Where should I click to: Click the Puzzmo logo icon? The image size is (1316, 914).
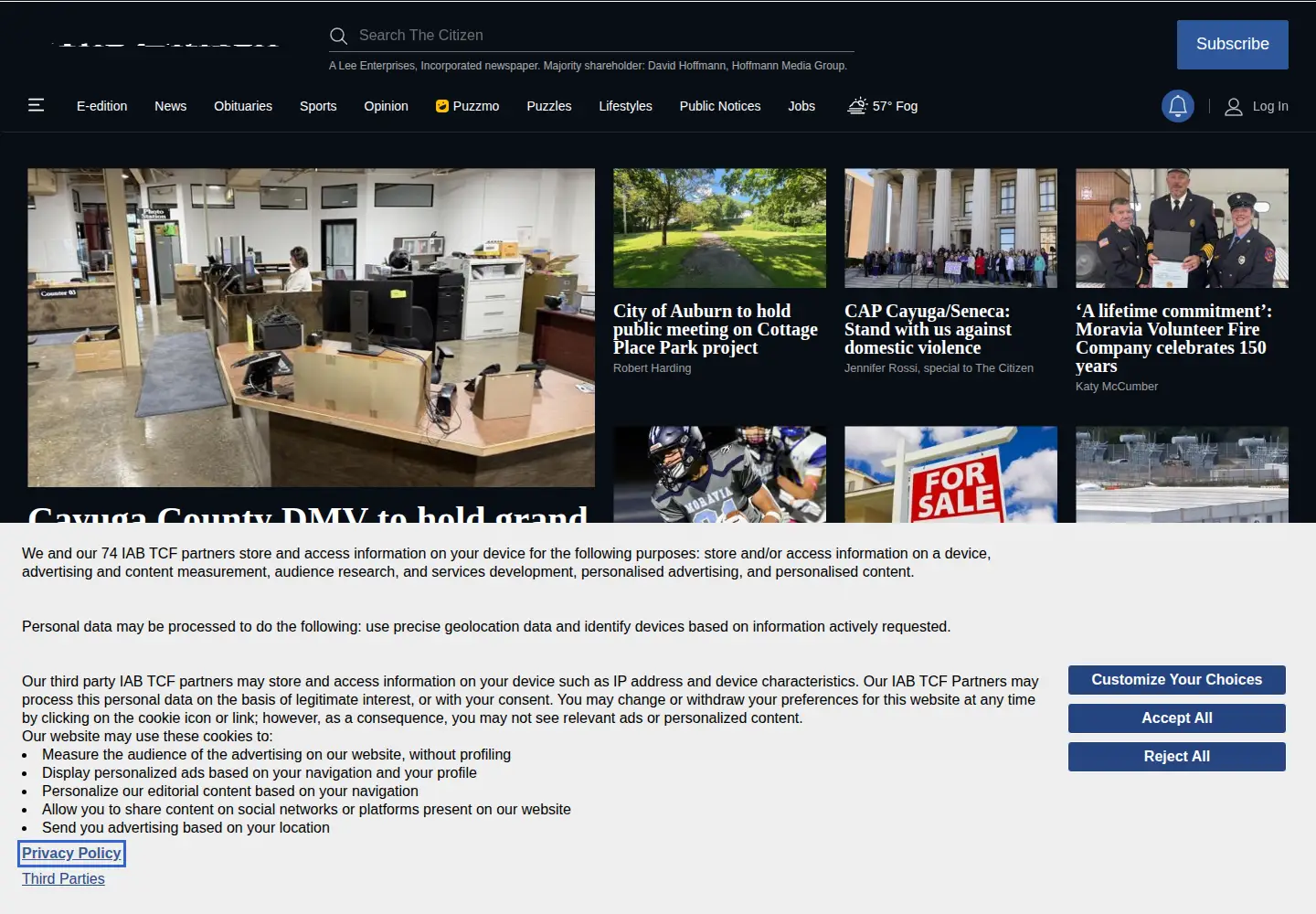442,106
